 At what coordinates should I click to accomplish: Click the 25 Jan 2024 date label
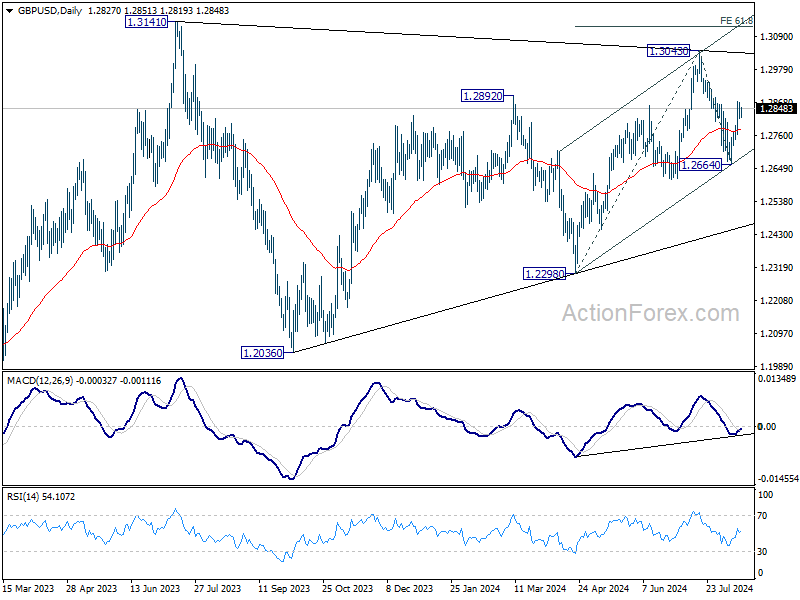click(476, 588)
